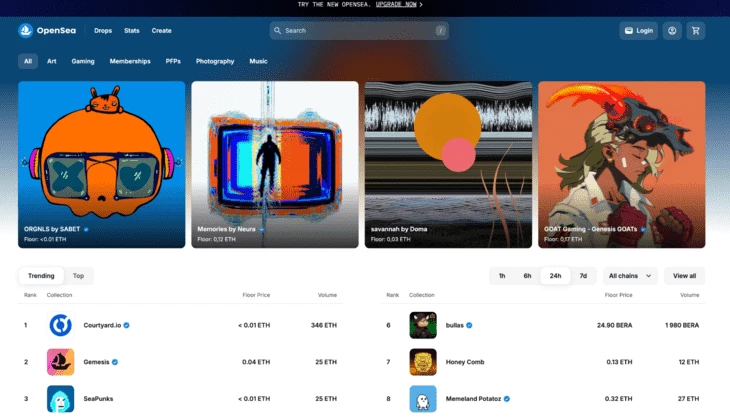Image resolution: width=730 pixels, height=418 pixels.
Task: Select the Memberships category tab
Action: click(x=130, y=61)
